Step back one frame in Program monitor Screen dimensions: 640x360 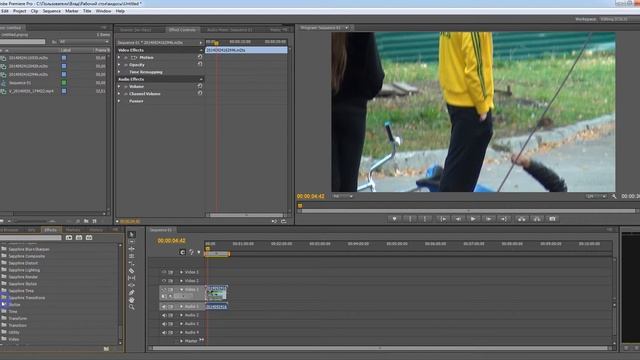tap(458, 219)
